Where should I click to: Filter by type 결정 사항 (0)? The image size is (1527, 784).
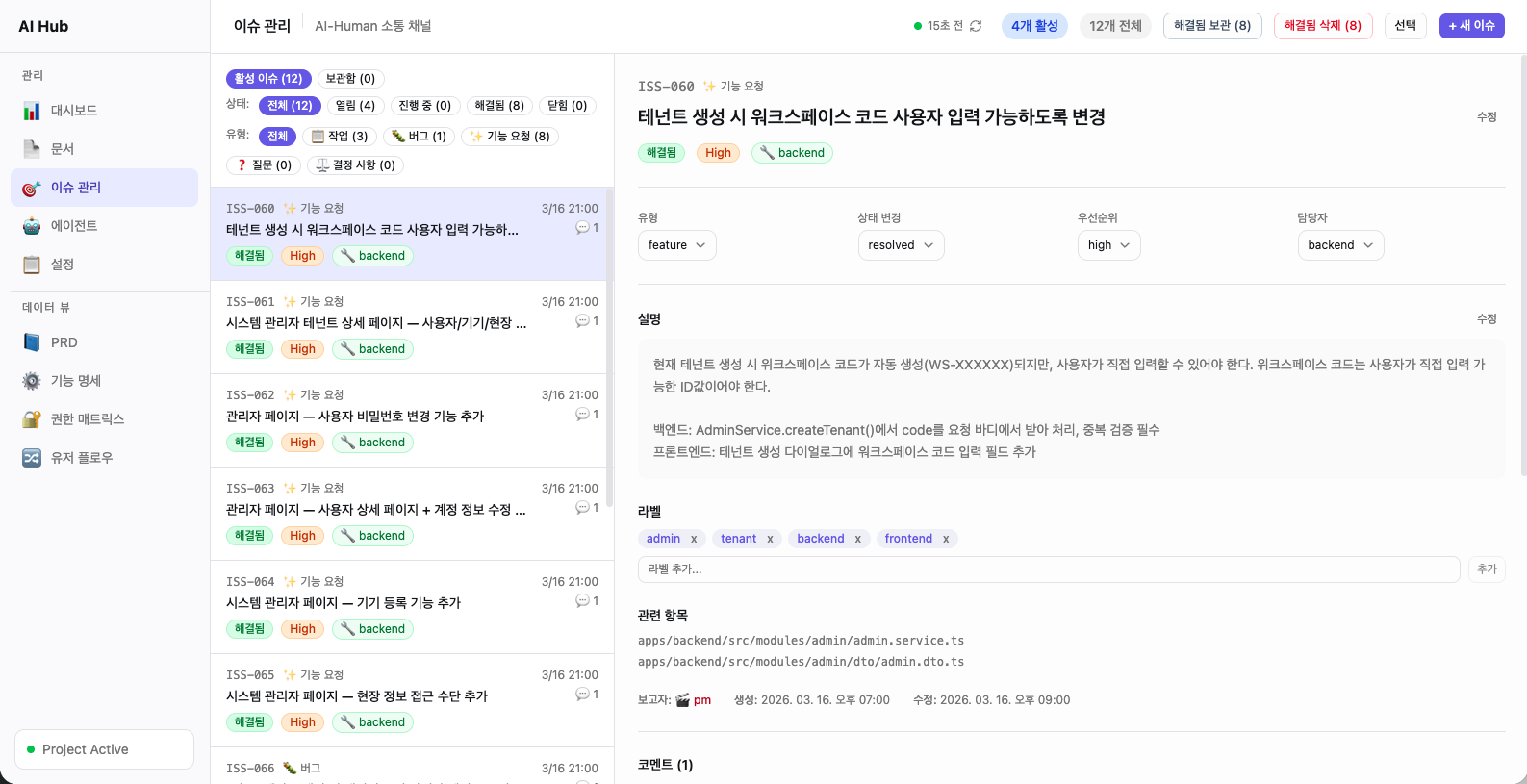coord(356,165)
